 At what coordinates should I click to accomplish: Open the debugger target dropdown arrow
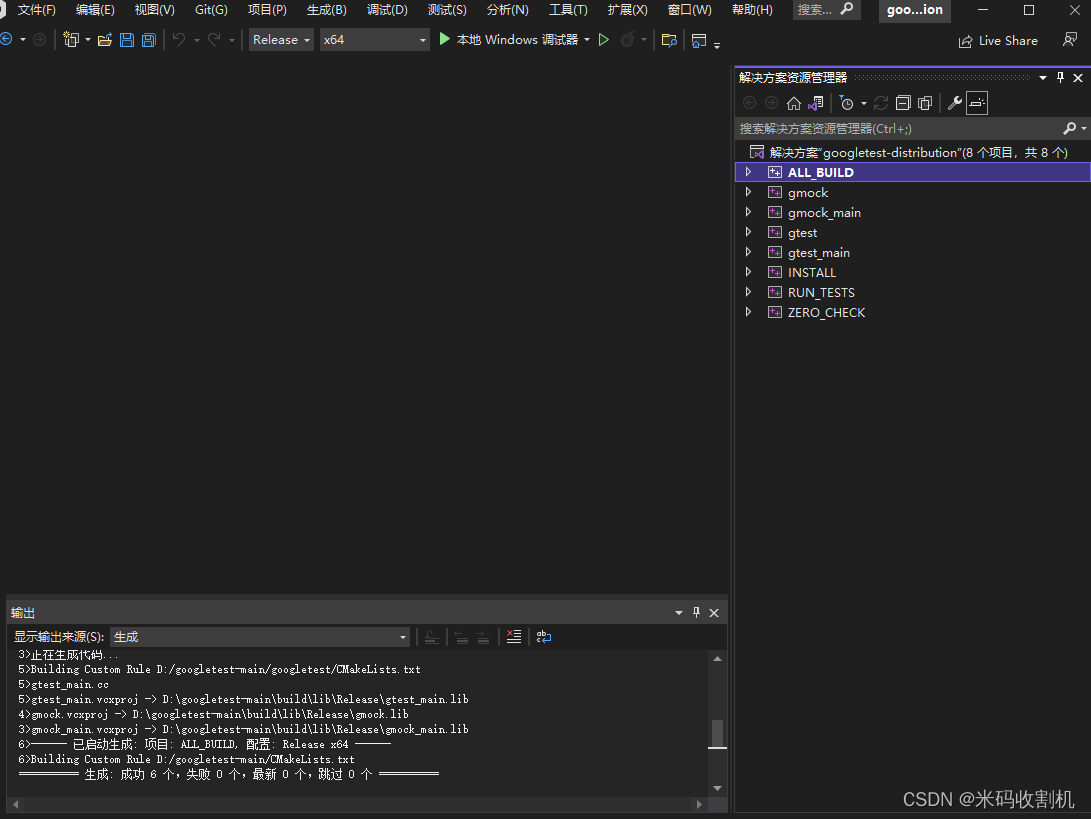coord(587,40)
